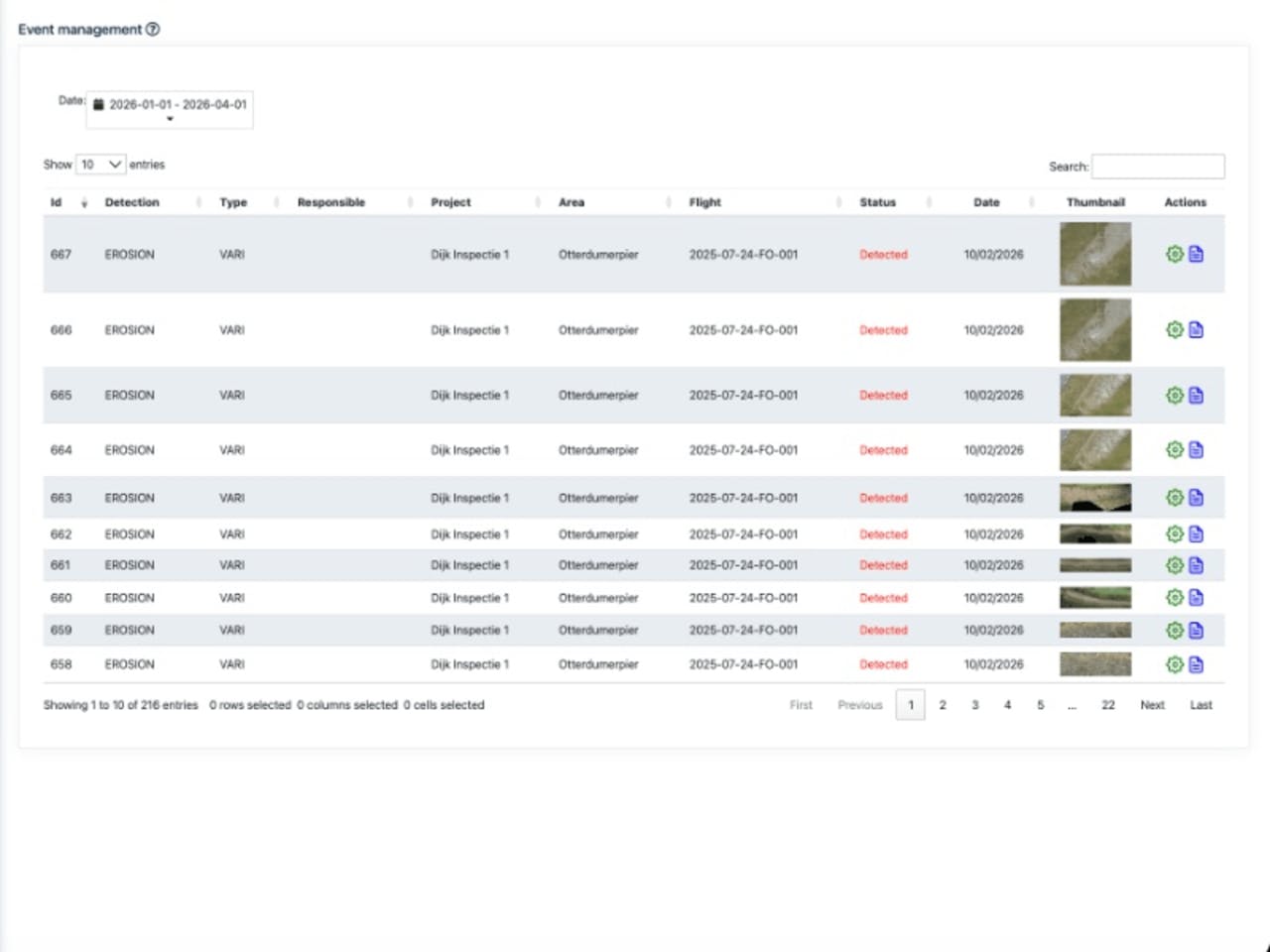The width and height of the screenshot is (1270, 952).
Task: Go to page 3
Action: point(975,705)
